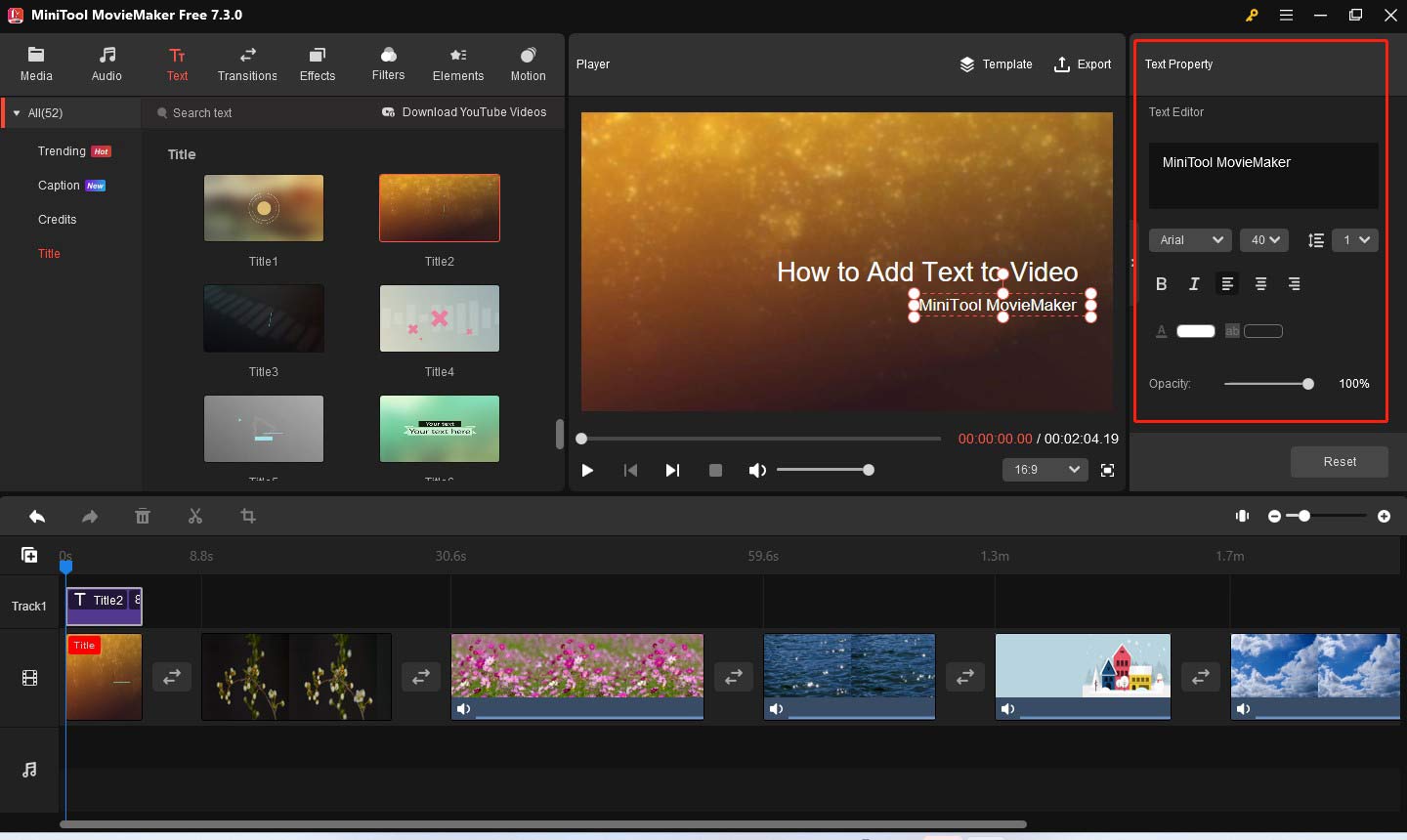Open the Filters tab
This screenshot has height=840, width=1407.
388,64
